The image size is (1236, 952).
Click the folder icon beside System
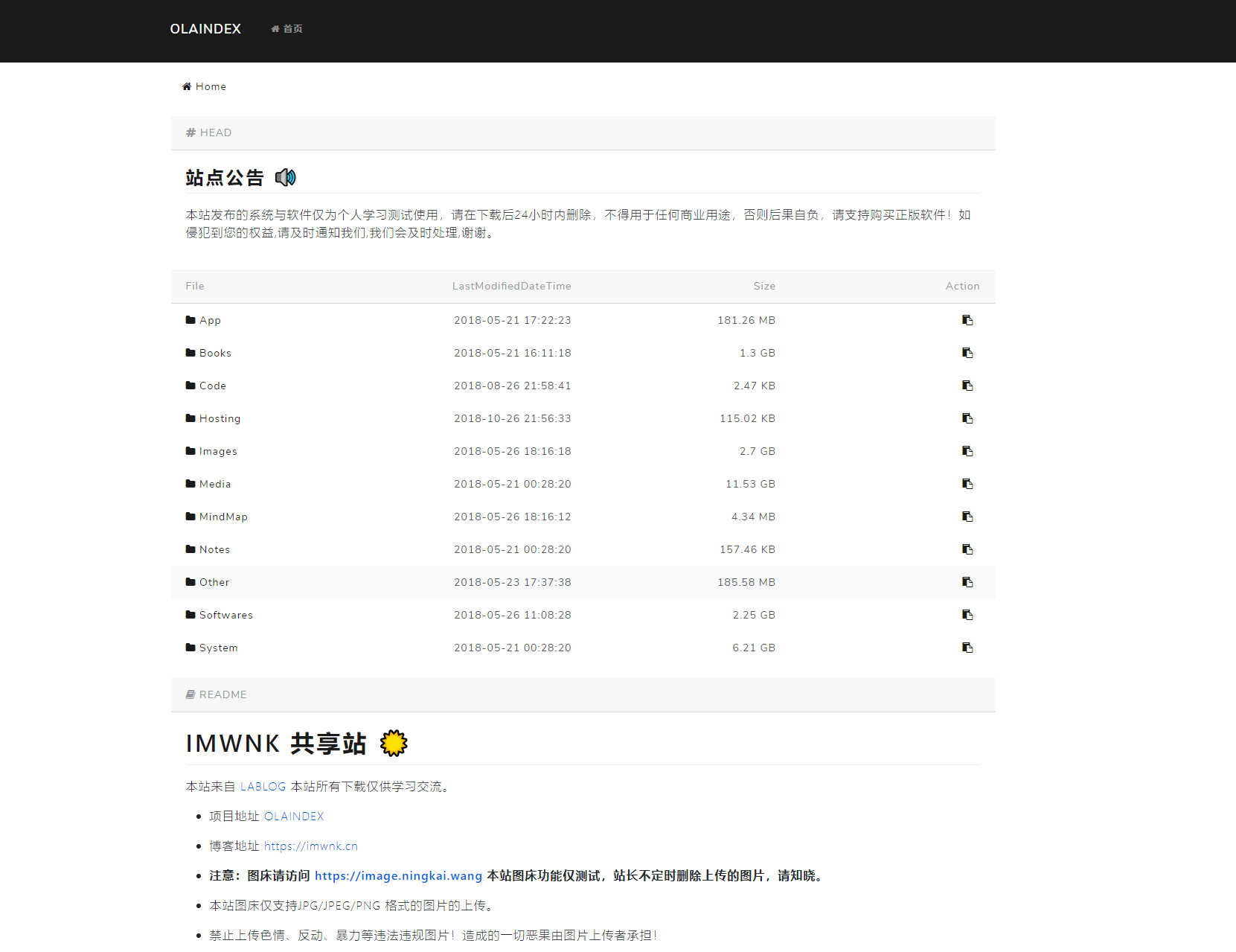click(190, 648)
